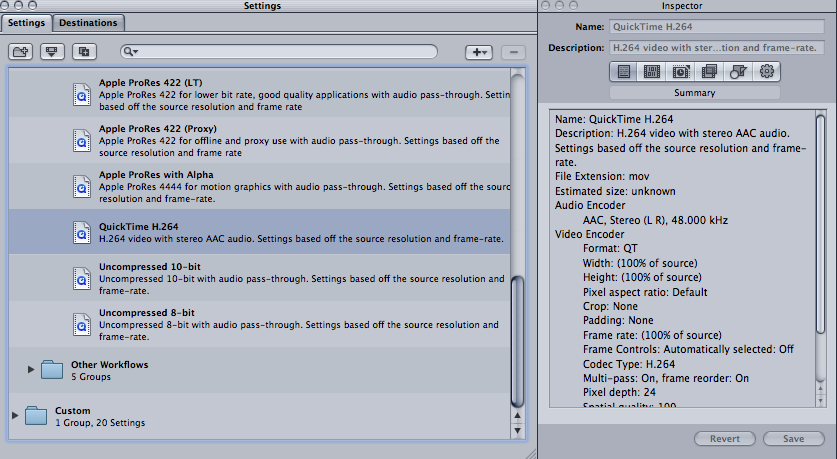This screenshot has height=459, width=837.
Task: Click the 'Other Workflows' label
Action: (109, 365)
